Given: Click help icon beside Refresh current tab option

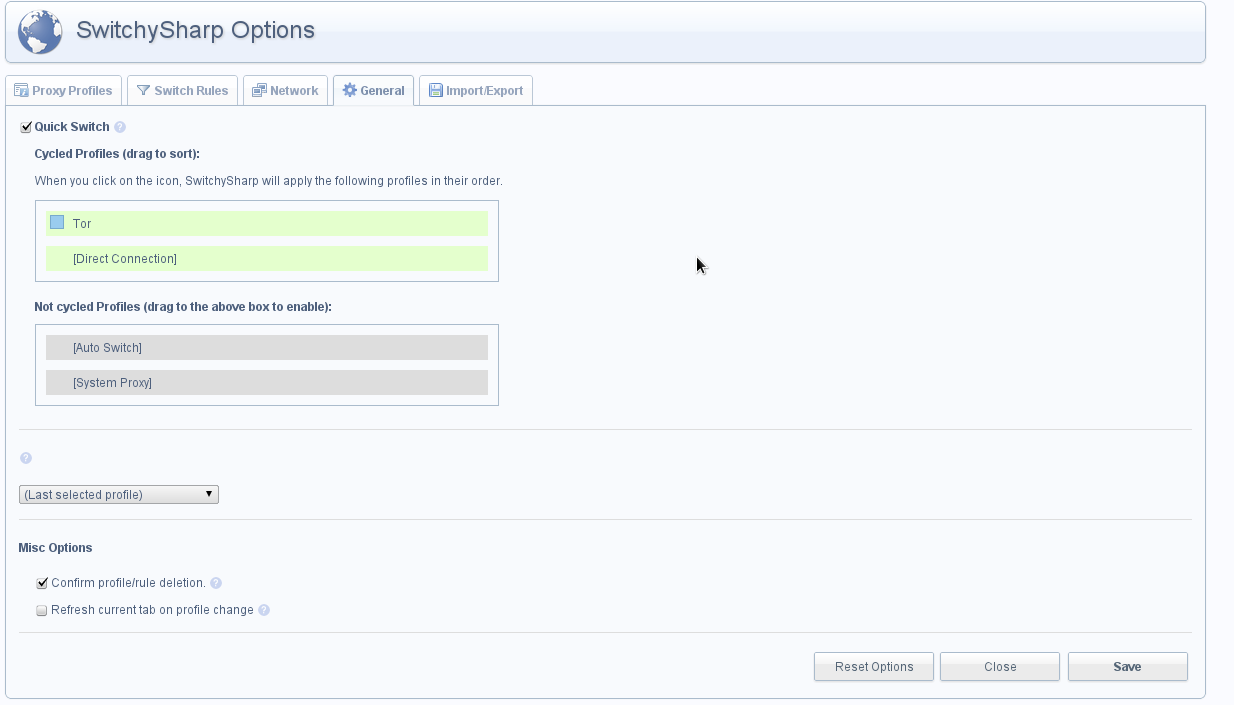Looking at the screenshot, I should pyautogui.click(x=264, y=610).
